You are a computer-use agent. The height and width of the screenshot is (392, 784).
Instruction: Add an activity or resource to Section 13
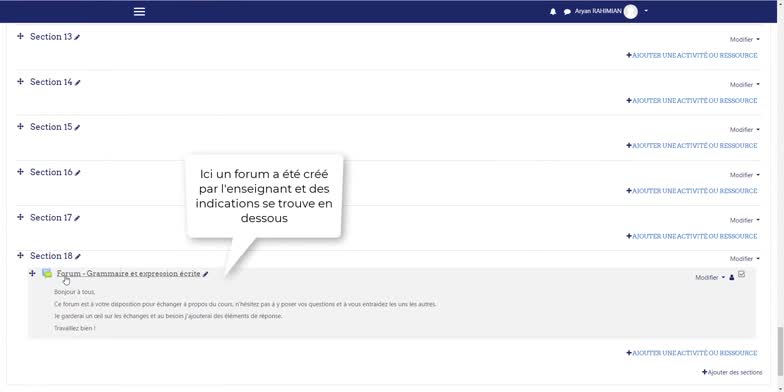[x=692, y=56]
